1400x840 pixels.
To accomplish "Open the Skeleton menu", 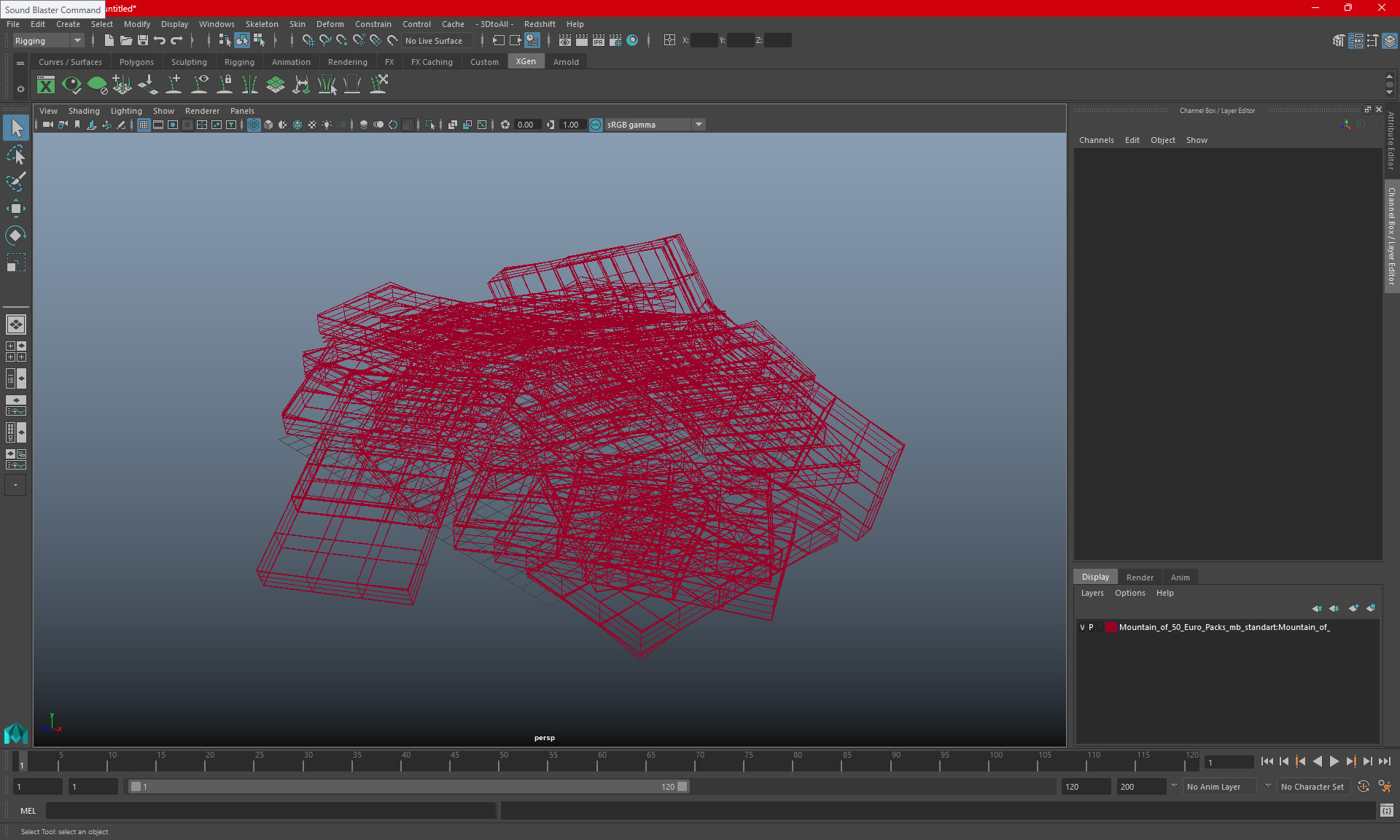I will click(262, 24).
